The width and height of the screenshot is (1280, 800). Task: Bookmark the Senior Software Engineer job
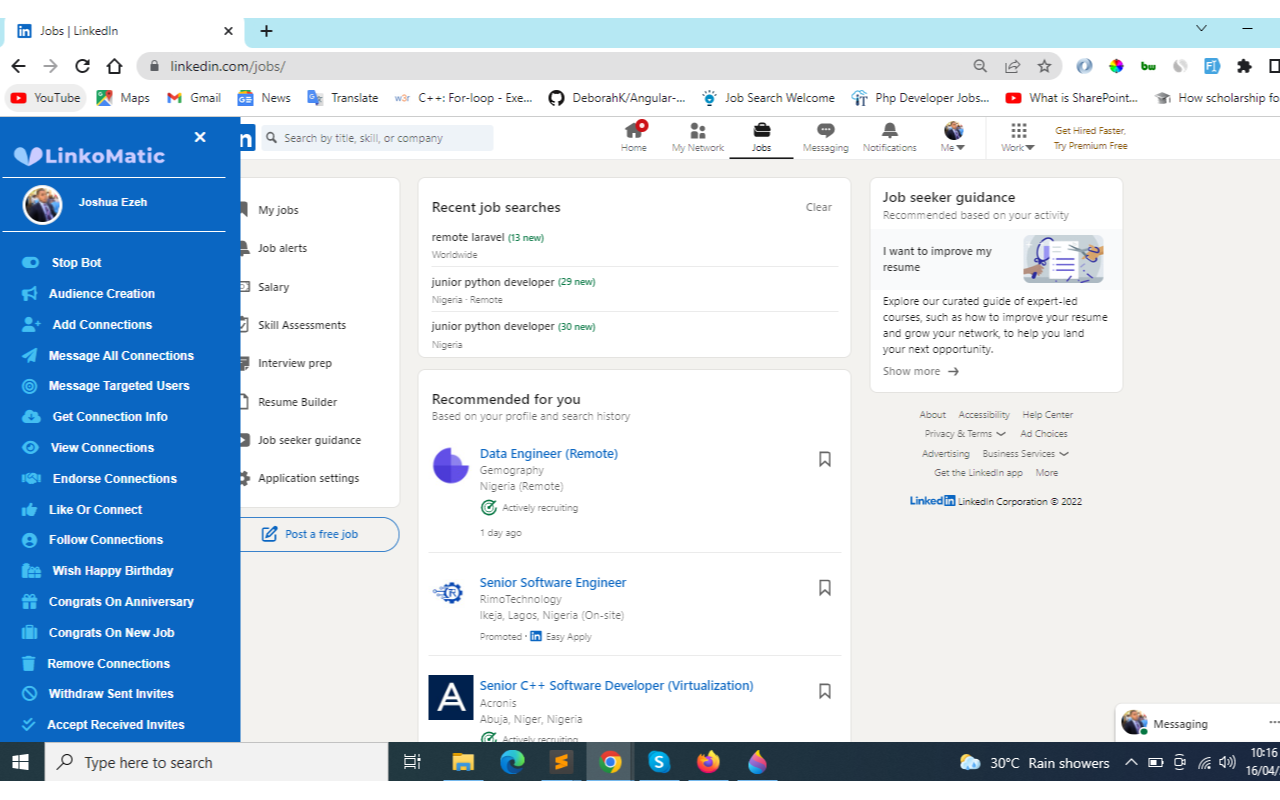[x=825, y=588]
